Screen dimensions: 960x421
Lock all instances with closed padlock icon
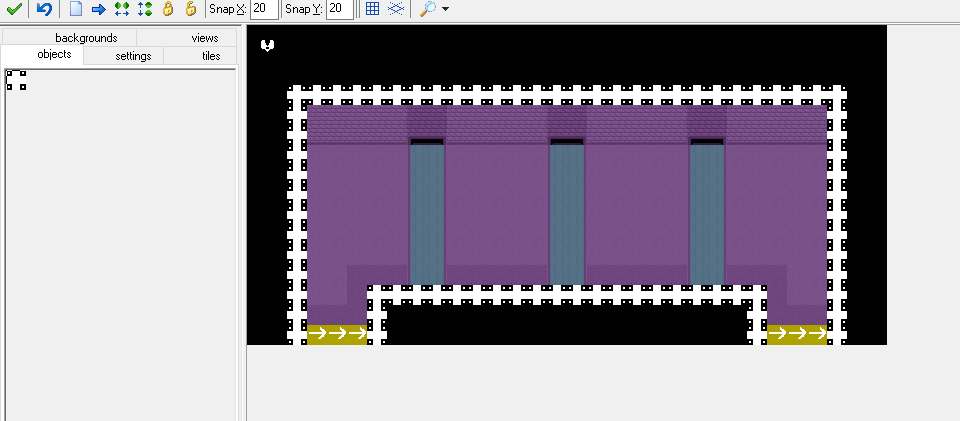point(168,9)
